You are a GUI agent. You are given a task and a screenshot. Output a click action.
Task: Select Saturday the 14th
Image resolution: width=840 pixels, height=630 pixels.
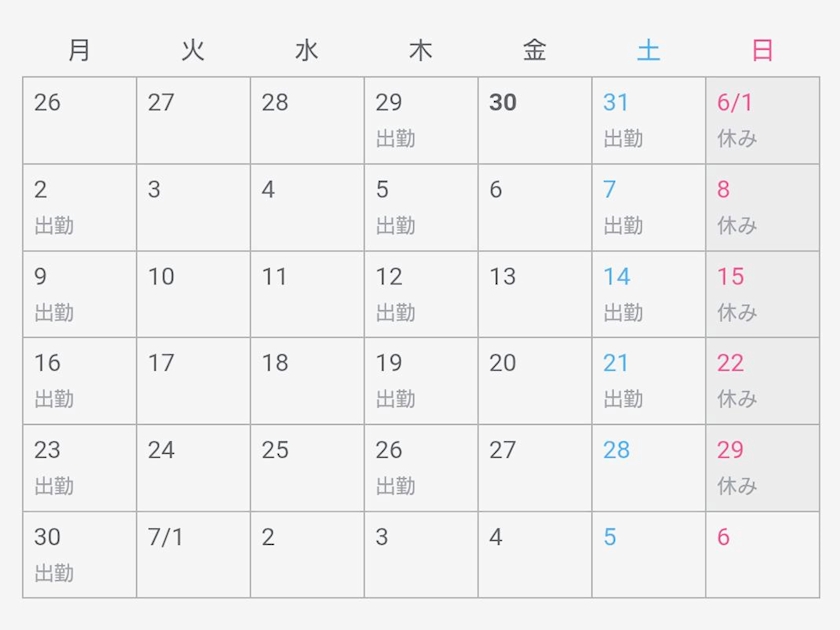tap(649, 294)
